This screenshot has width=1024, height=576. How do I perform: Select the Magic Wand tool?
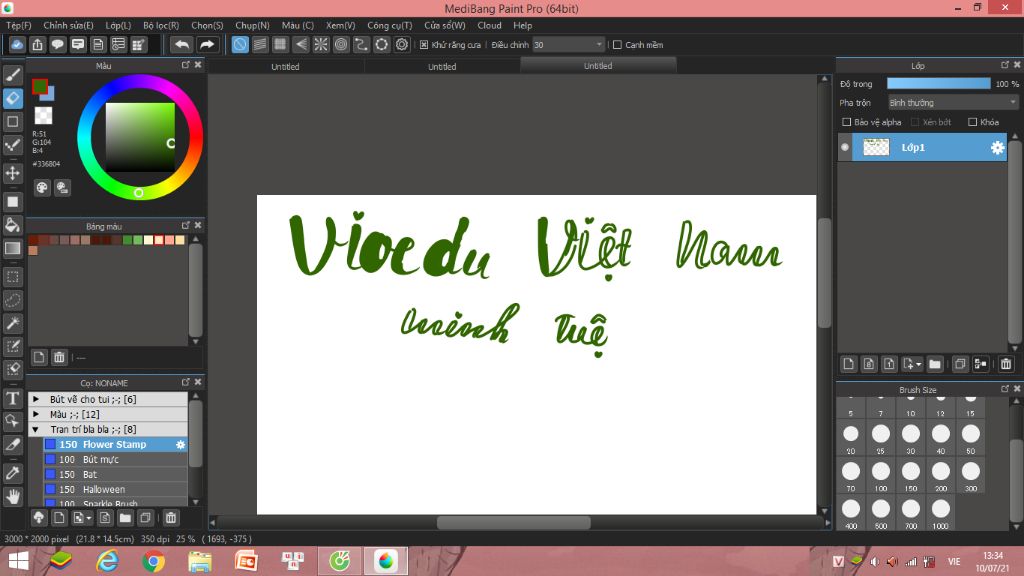click(x=12, y=323)
